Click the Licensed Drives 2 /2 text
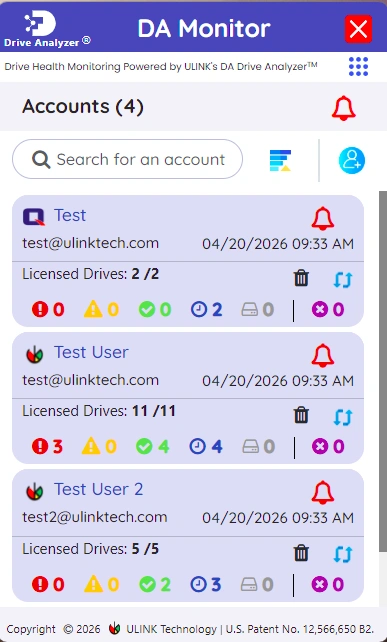The image size is (387, 642). point(91,274)
